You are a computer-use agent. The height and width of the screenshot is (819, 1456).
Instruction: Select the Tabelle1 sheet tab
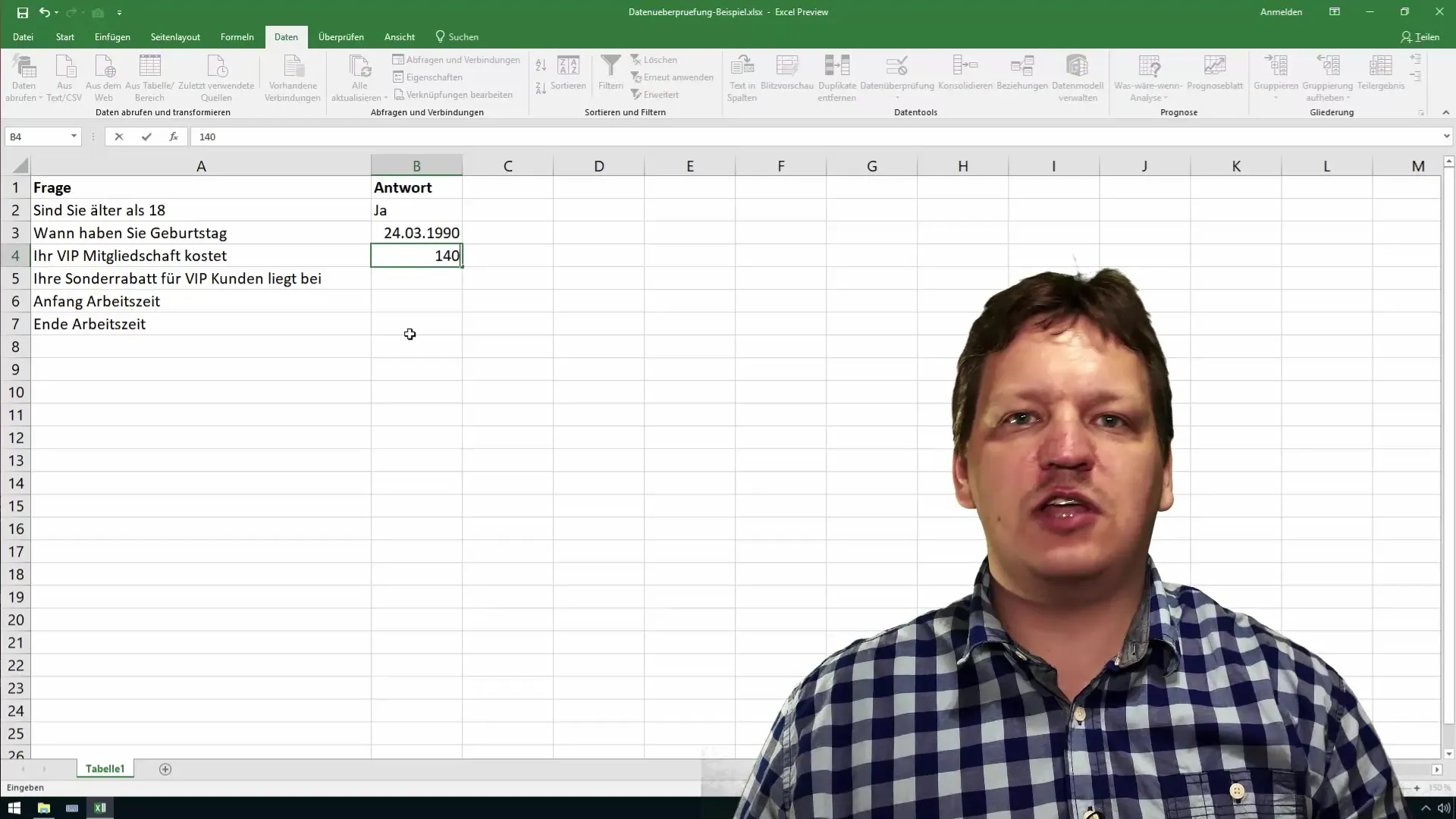click(105, 769)
